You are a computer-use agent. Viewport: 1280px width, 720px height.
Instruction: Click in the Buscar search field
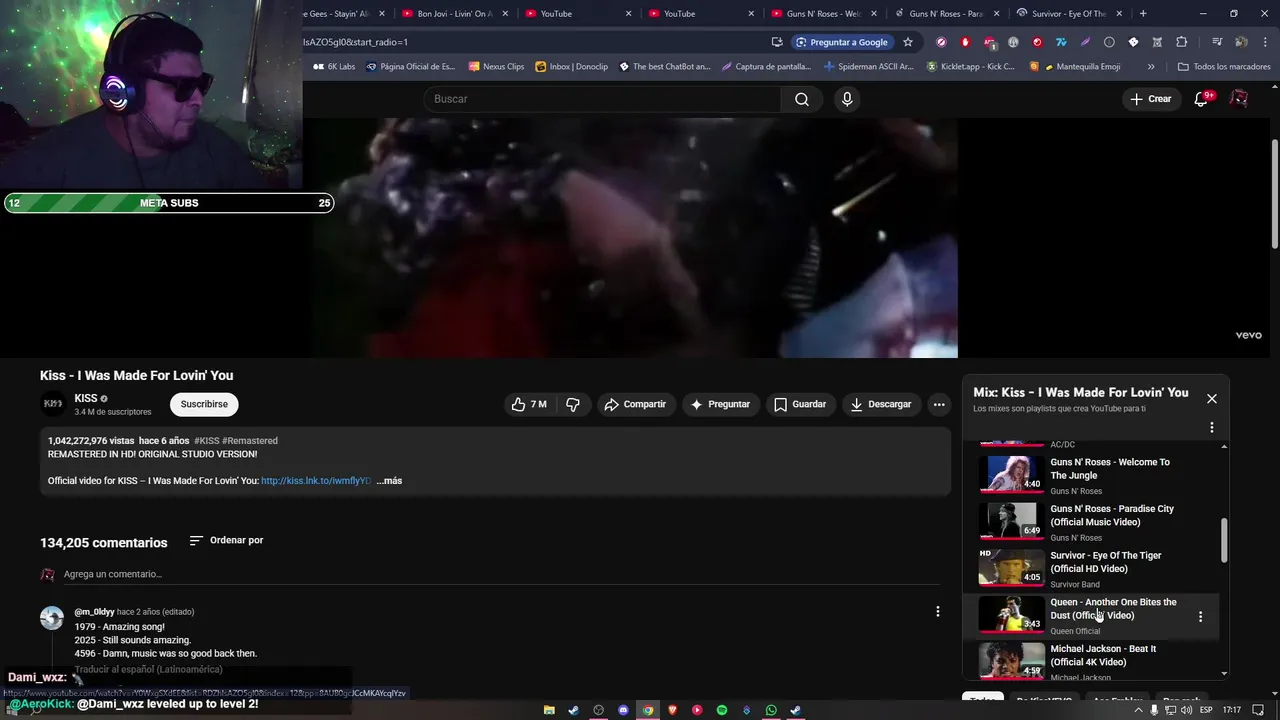[x=602, y=99]
